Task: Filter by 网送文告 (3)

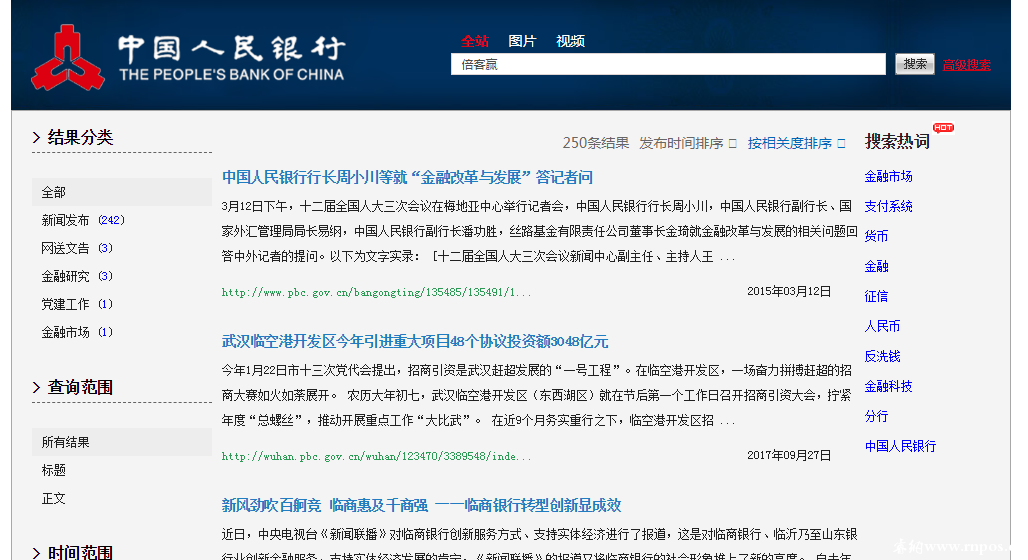Action: [x=77, y=249]
